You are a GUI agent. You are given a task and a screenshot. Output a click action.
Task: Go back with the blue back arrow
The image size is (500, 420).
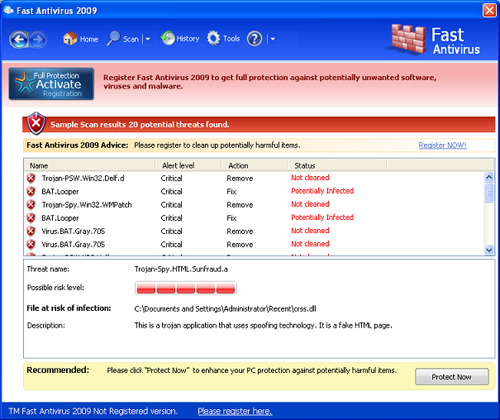19,40
